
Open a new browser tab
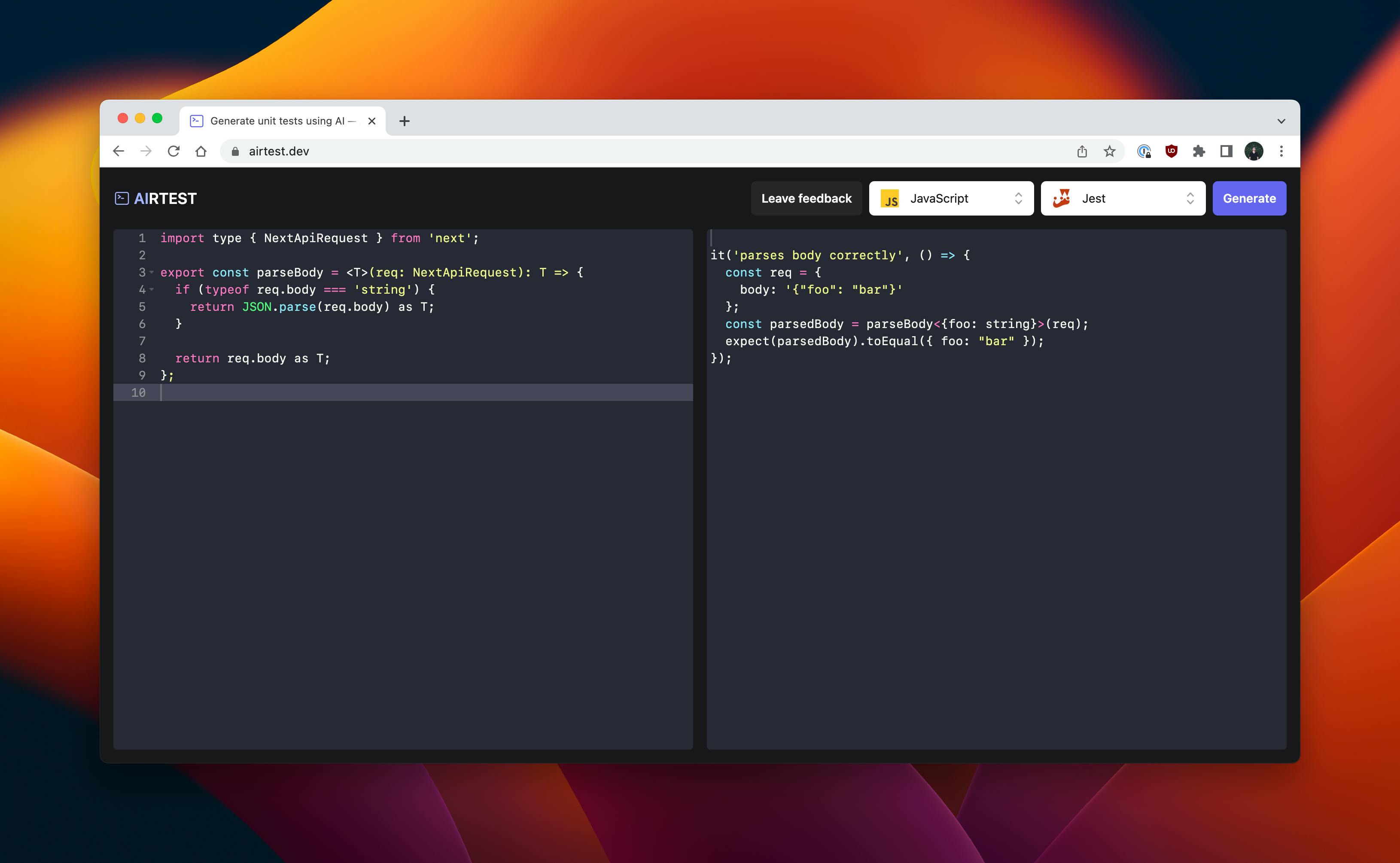pyautogui.click(x=404, y=121)
